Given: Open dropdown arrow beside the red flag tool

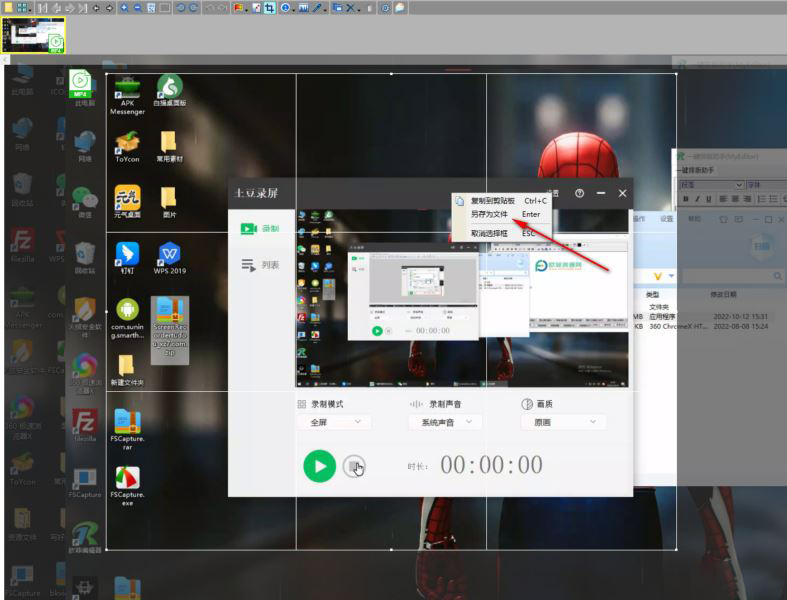Looking at the screenshot, I should click(x=246, y=10).
